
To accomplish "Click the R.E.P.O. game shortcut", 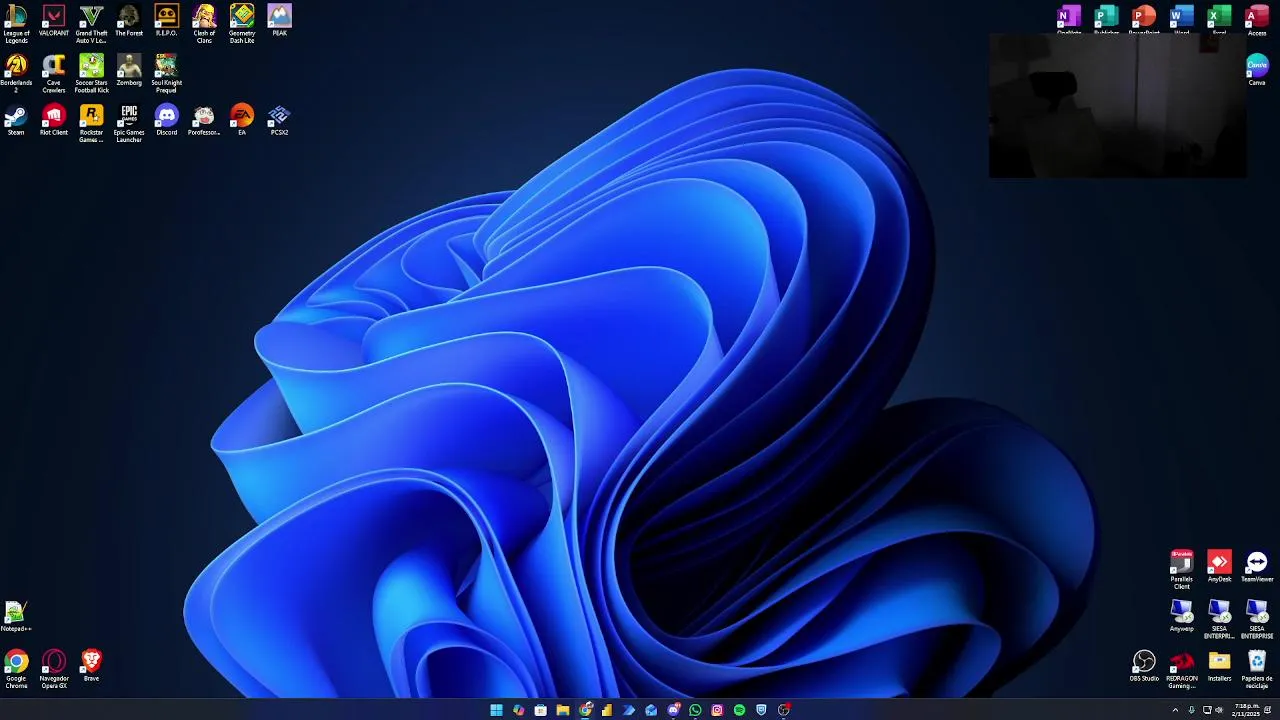I will (166, 22).
